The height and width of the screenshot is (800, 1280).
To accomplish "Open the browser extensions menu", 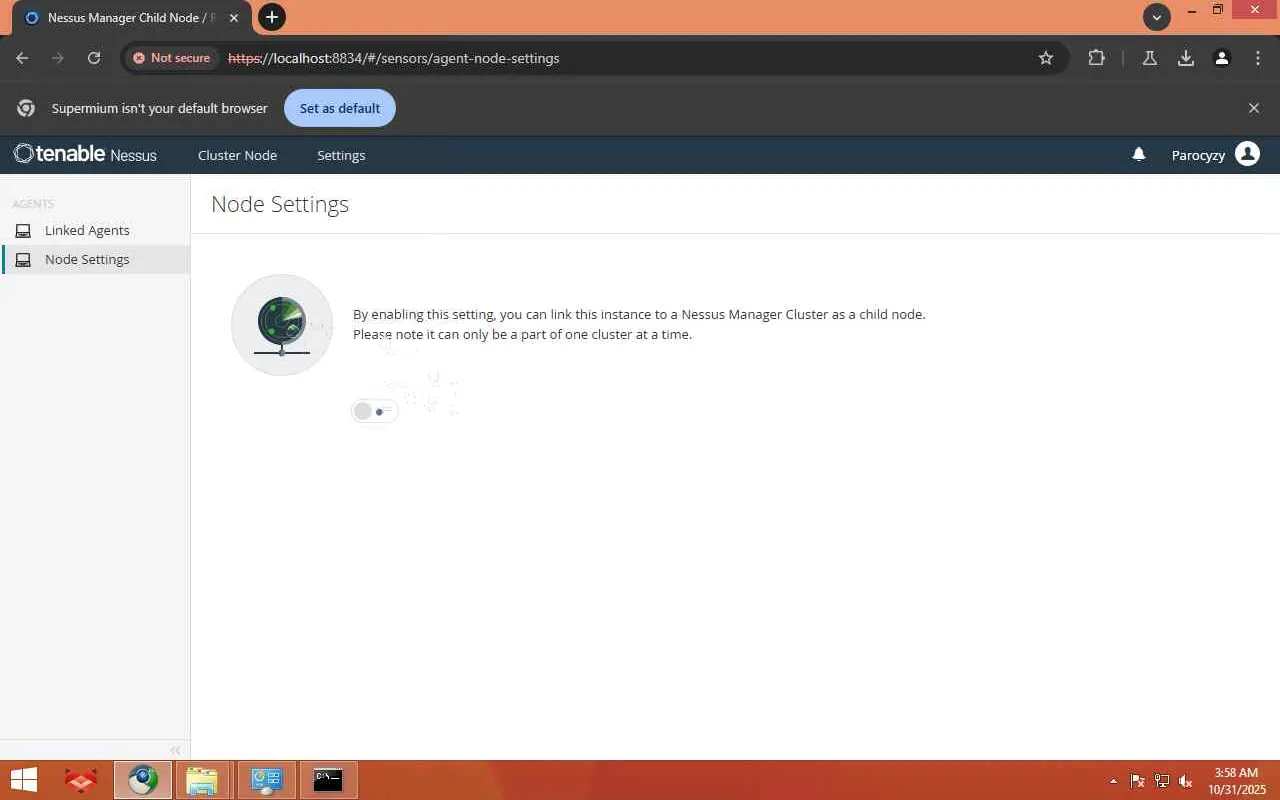I will click(1097, 58).
